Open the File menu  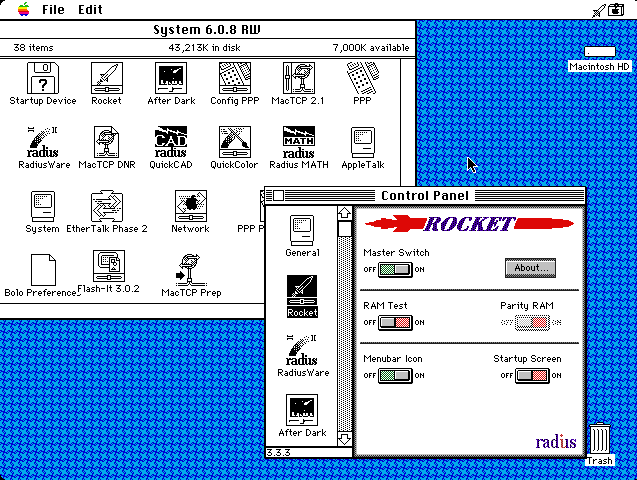[x=53, y=9]
